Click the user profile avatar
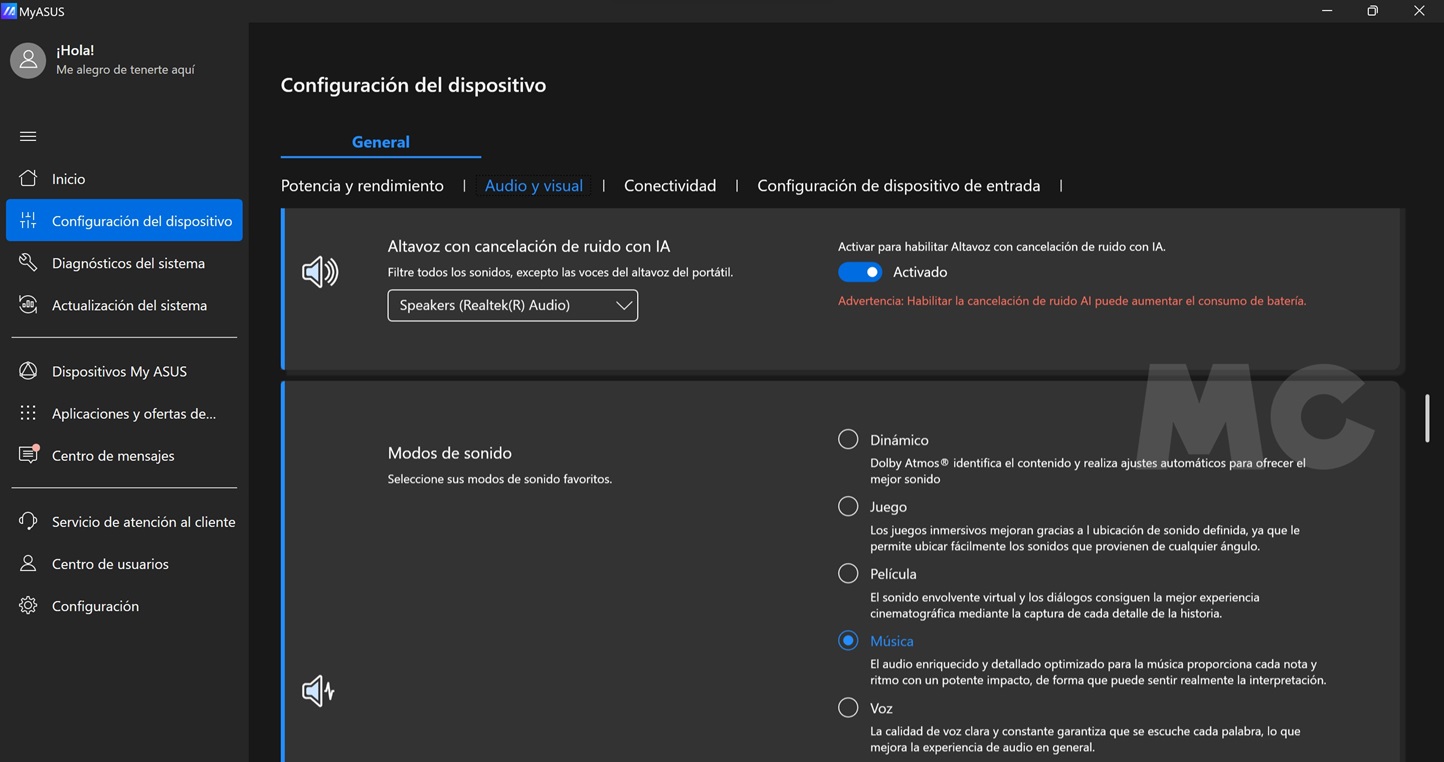Image resolution: width=1444 pixels, height=762 pixels. pyautogui.click(x=28, y=60)
